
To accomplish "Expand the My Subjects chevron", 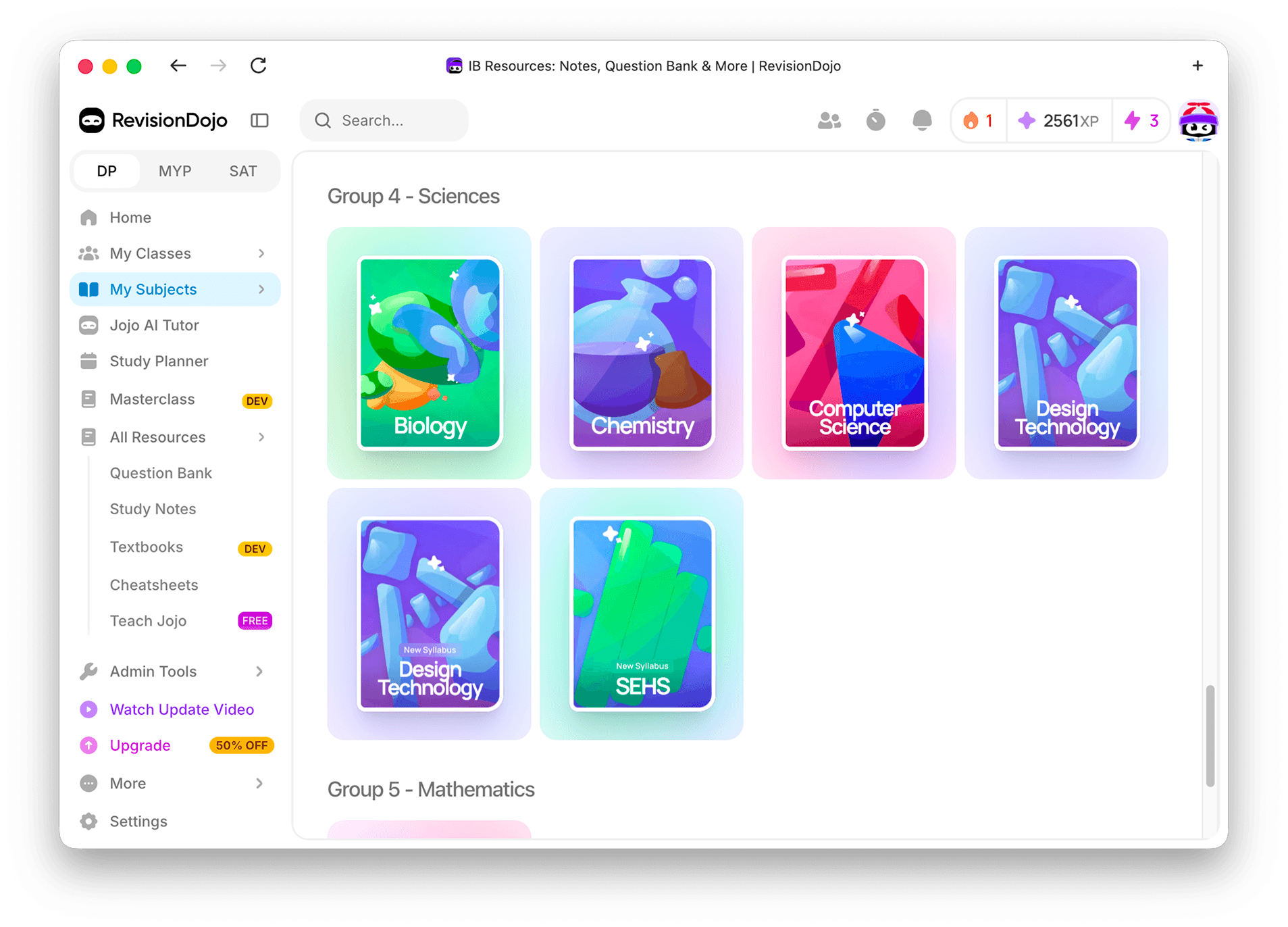I will tap(261, 289).
